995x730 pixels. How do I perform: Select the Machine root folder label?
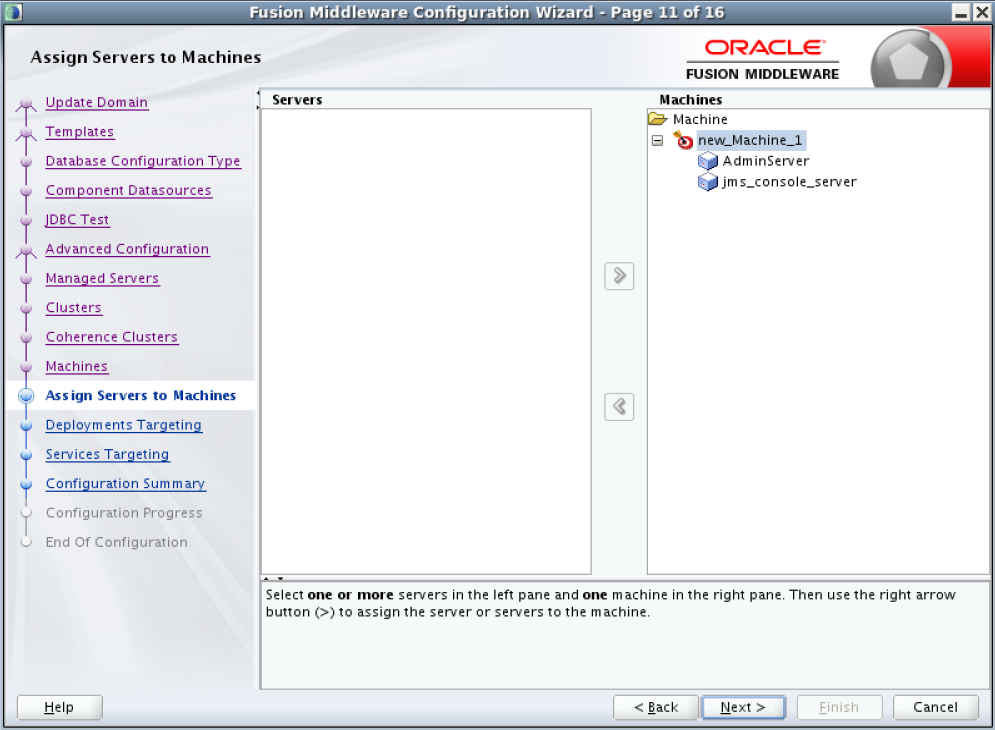(x=700, y=119)
